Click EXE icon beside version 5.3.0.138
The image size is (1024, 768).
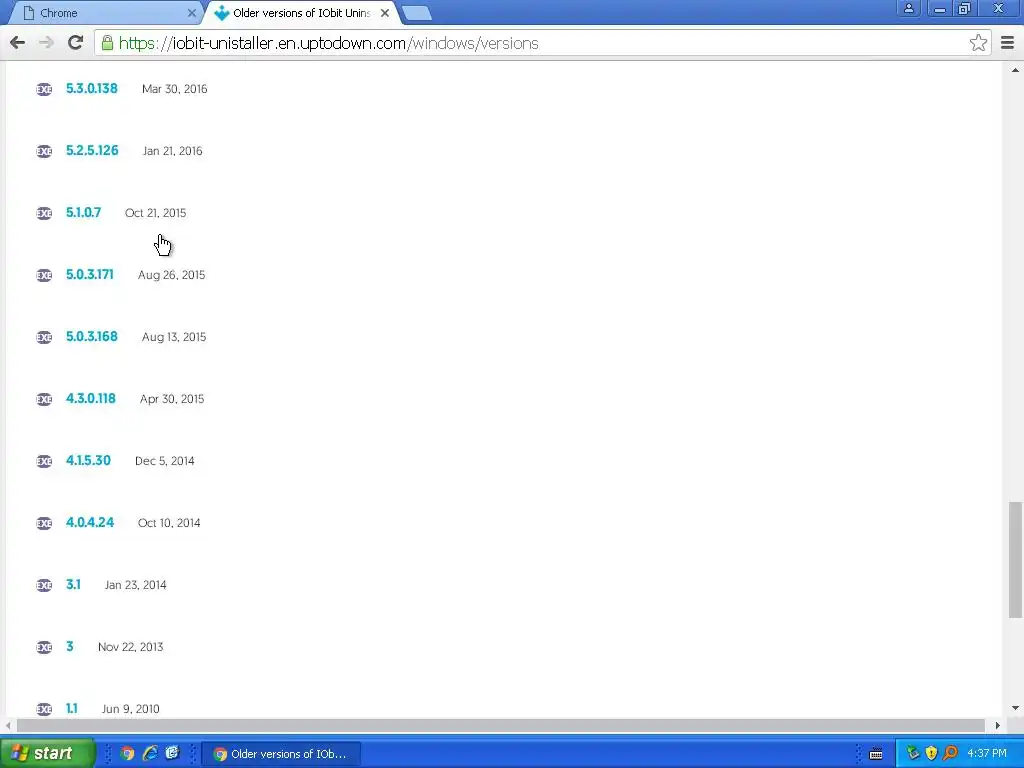tap(44, 89)
